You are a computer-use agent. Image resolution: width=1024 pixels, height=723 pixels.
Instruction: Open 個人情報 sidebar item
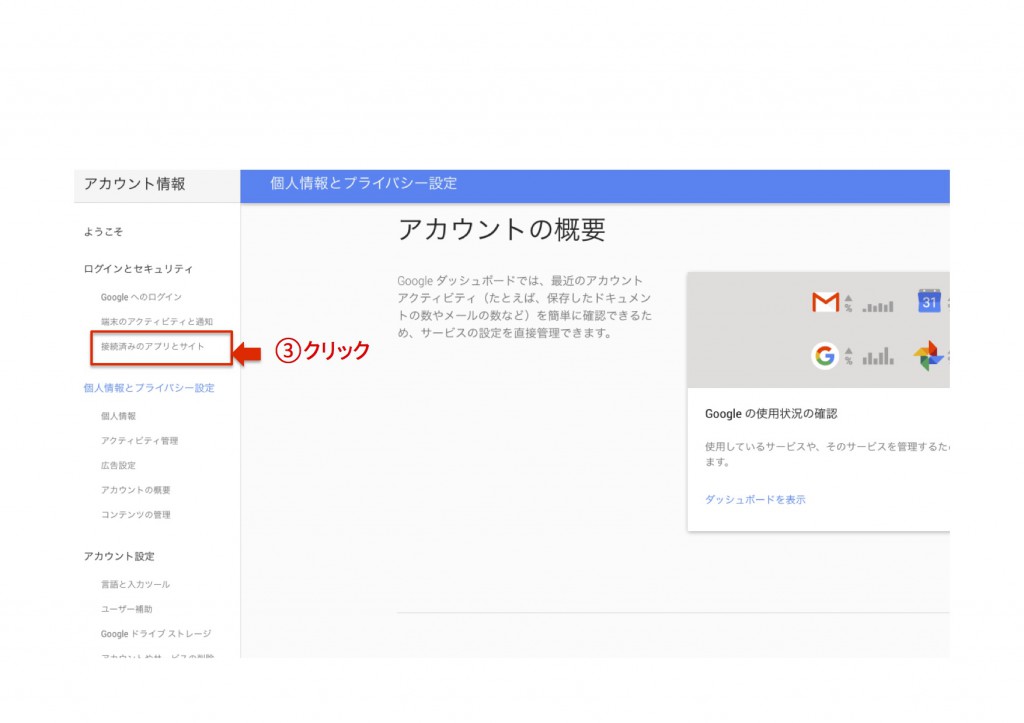point(118,416)
